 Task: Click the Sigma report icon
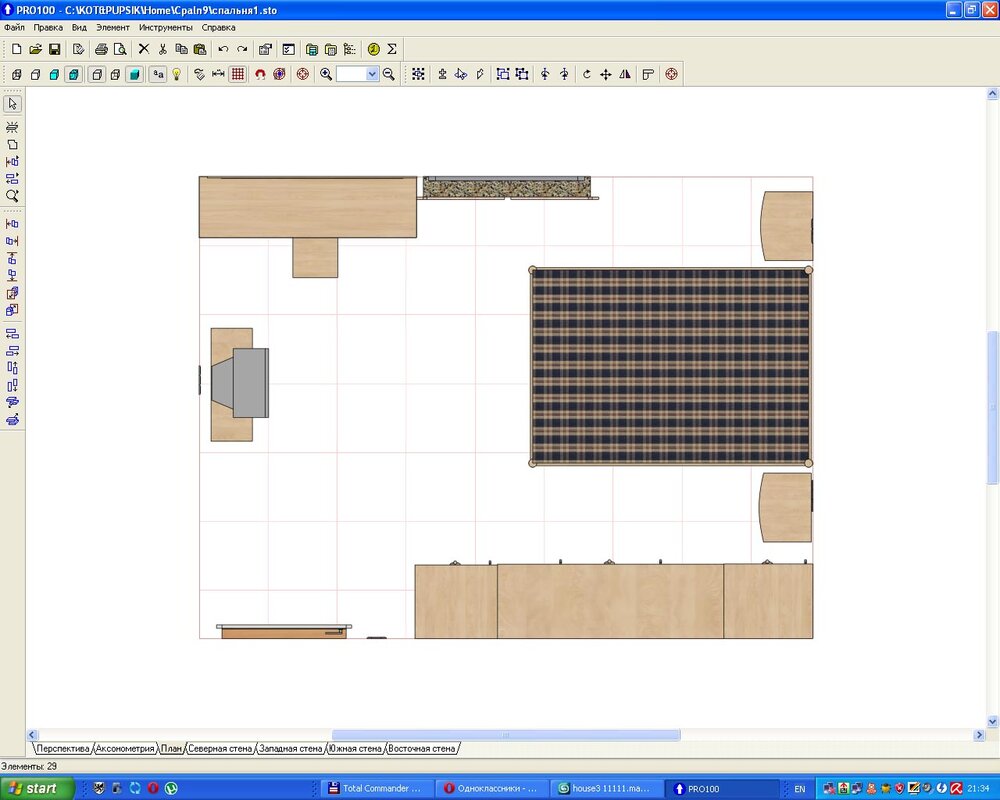tap(392, 49)
